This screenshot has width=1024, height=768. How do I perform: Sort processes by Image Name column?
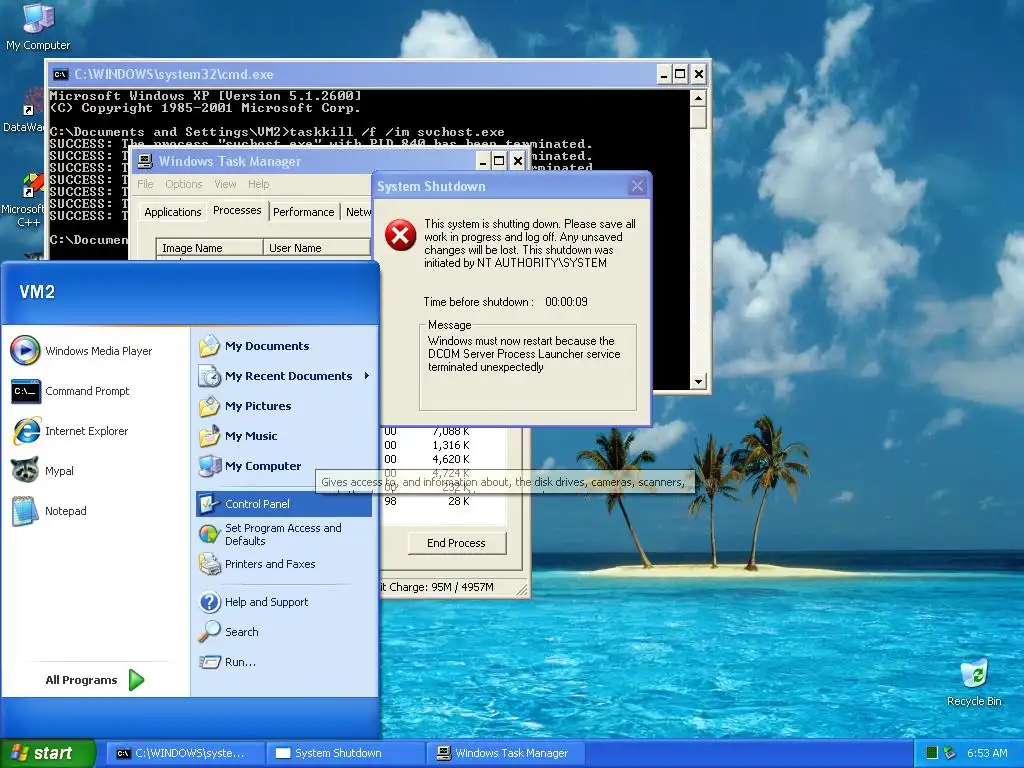(210, 248)
